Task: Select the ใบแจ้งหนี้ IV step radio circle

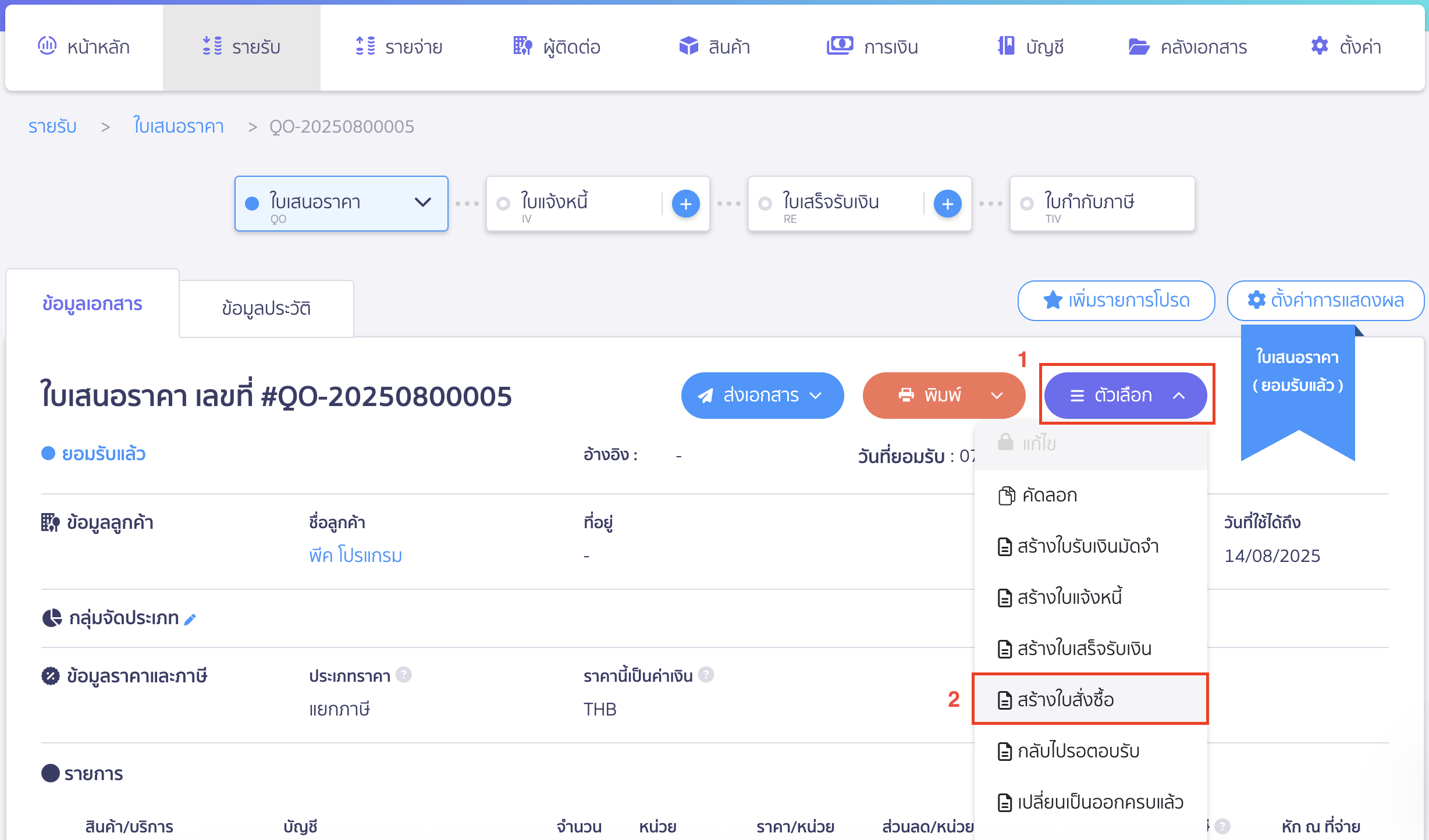Action: [503, 204]
